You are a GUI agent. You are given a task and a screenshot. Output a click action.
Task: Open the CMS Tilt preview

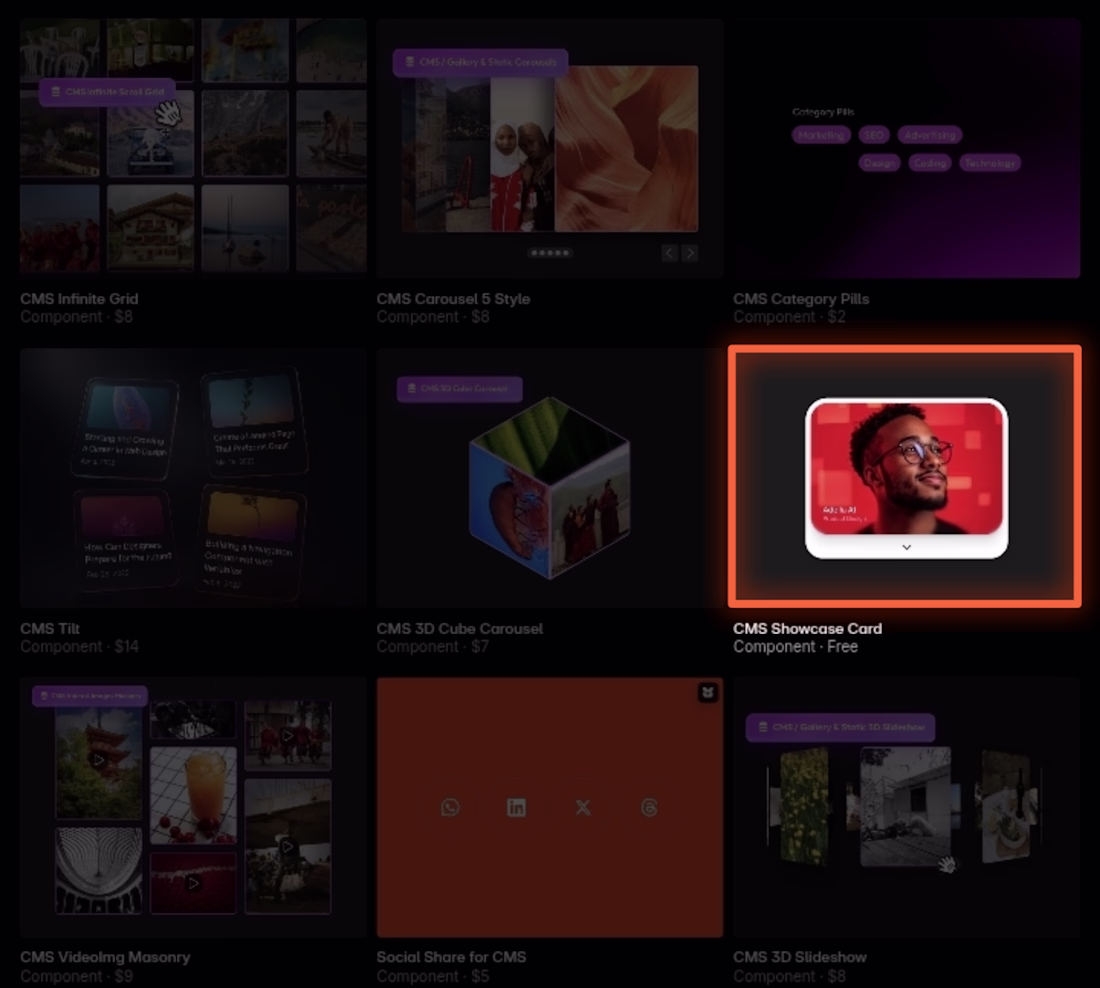click(x=193, y=478)
